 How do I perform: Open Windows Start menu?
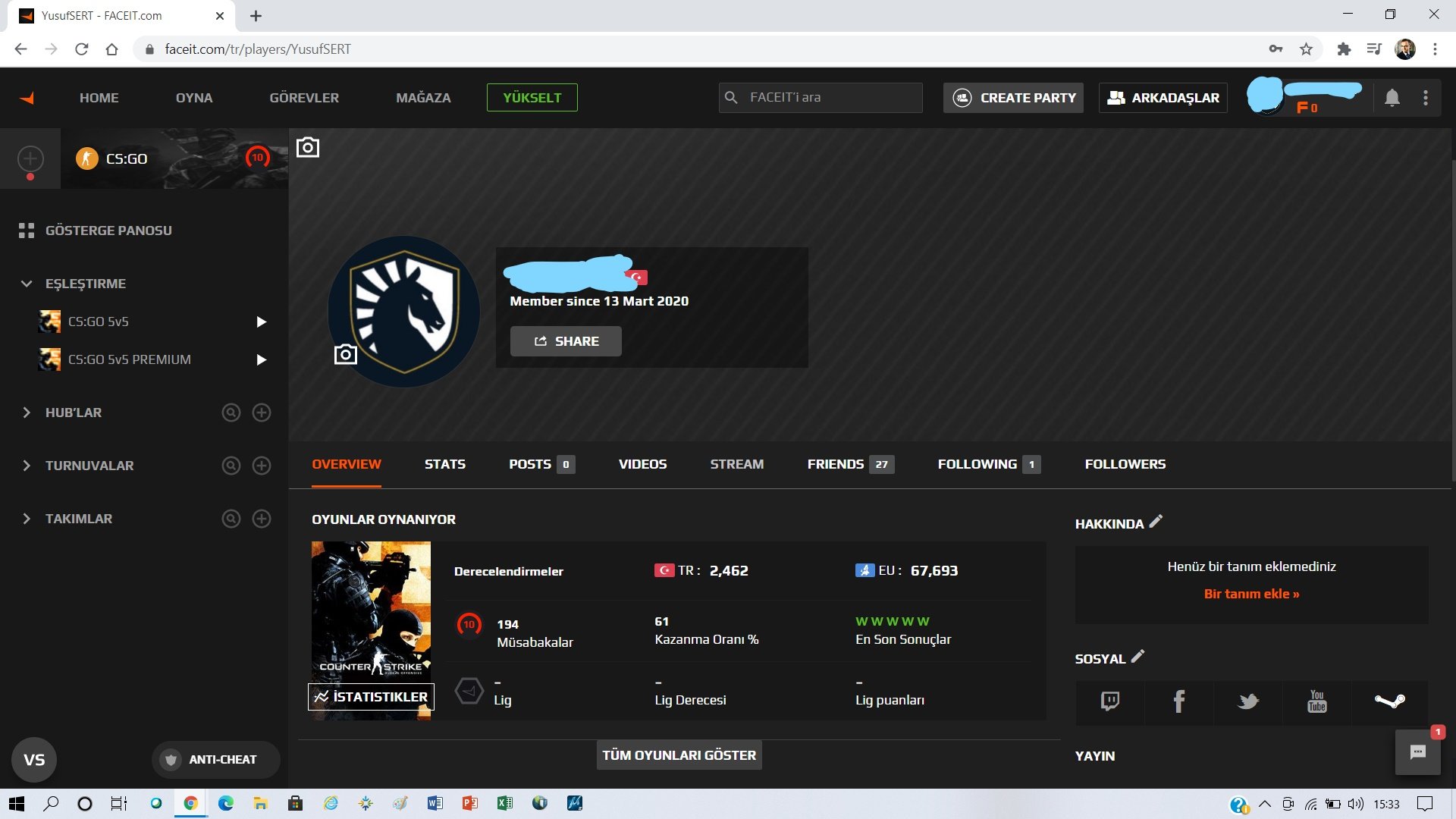click(17, 804)
